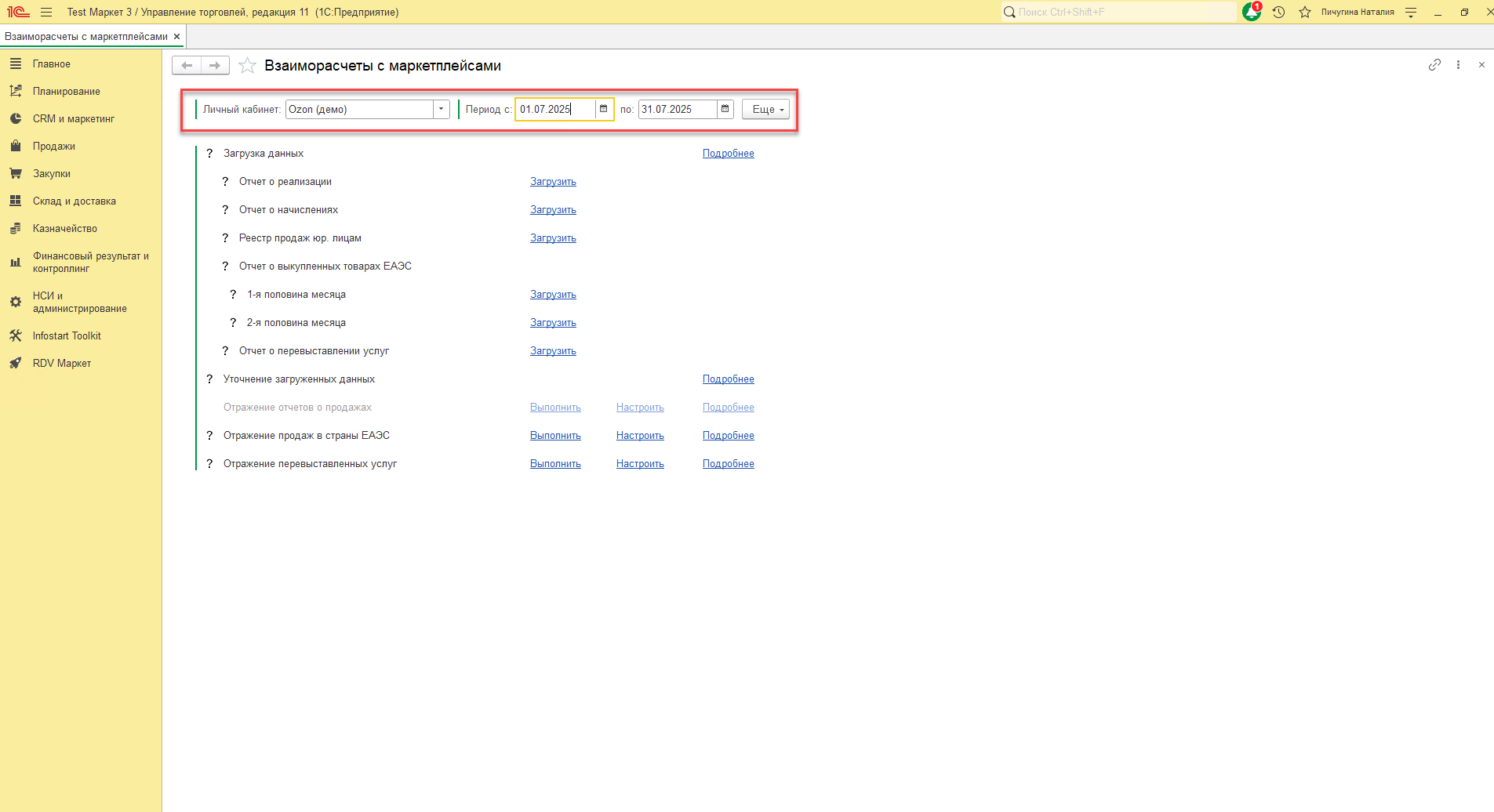
Task: Close the Взаиморасчеты с маркетплейсами tab
Action: 177,37
